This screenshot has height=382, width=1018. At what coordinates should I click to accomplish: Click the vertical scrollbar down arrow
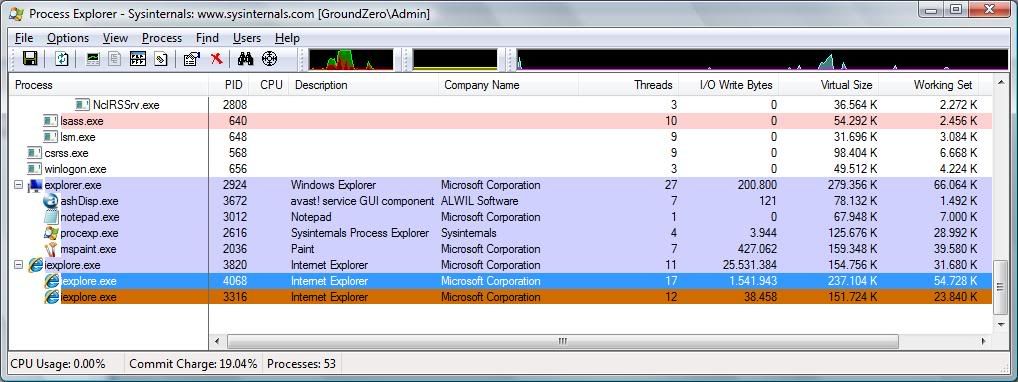1000,324
